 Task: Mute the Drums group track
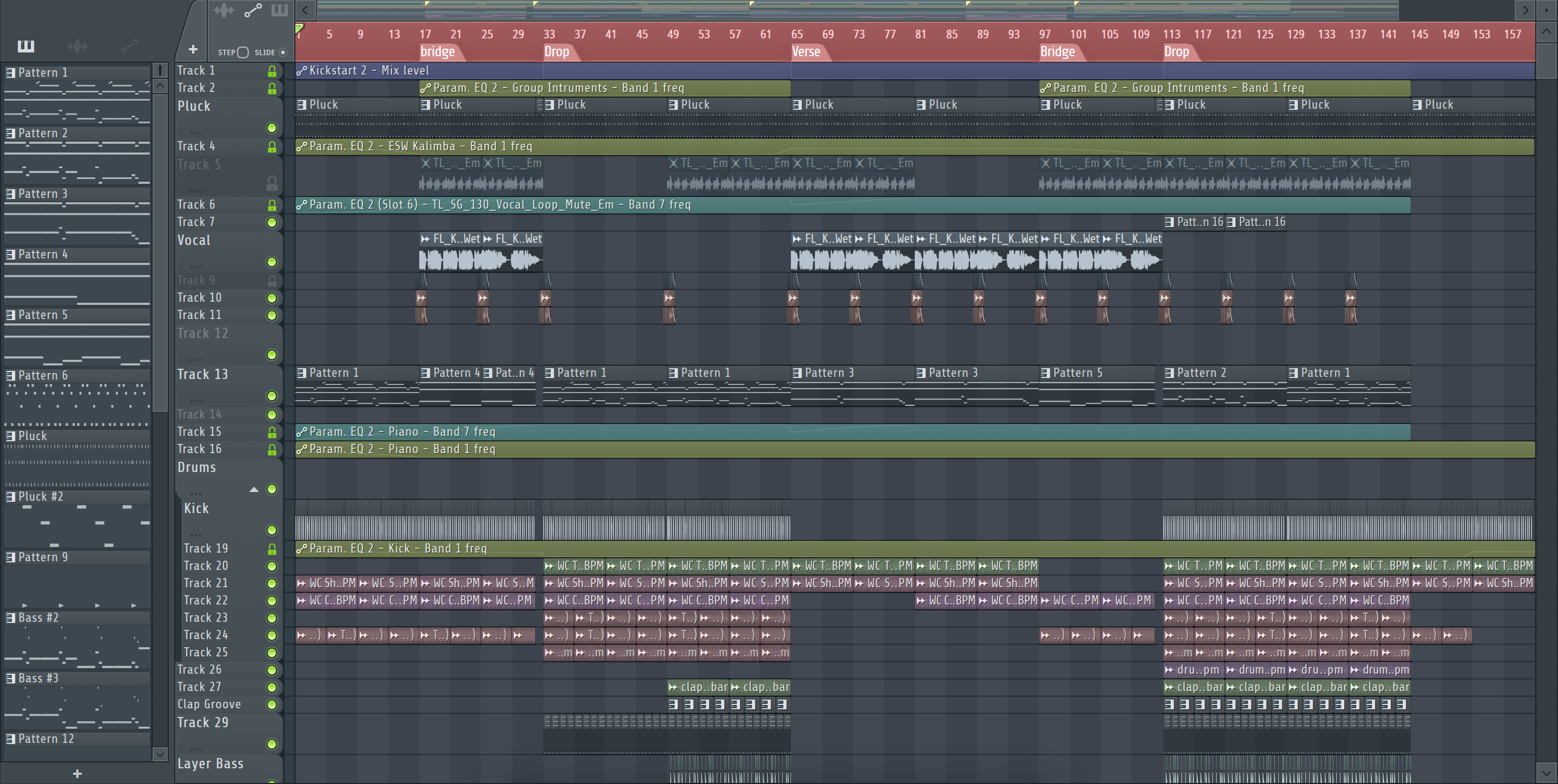click(272, 489)
